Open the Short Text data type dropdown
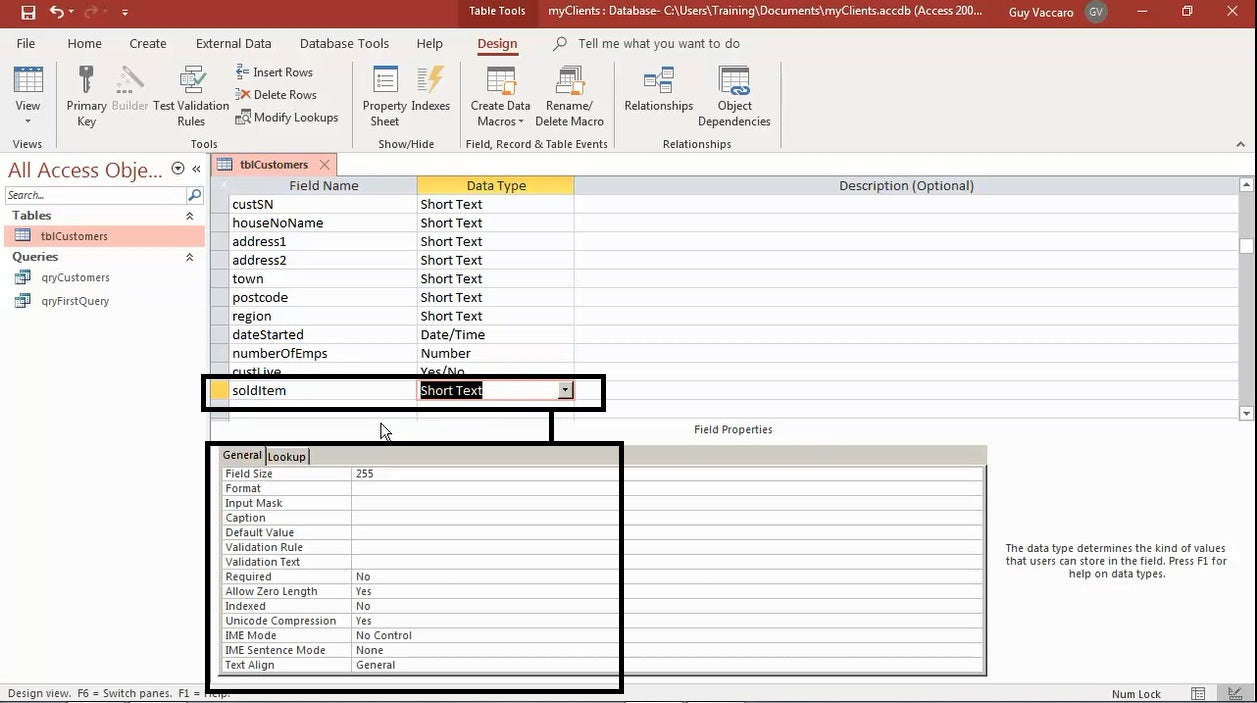This screenshot has height=703, width=1257. (565, 391)
